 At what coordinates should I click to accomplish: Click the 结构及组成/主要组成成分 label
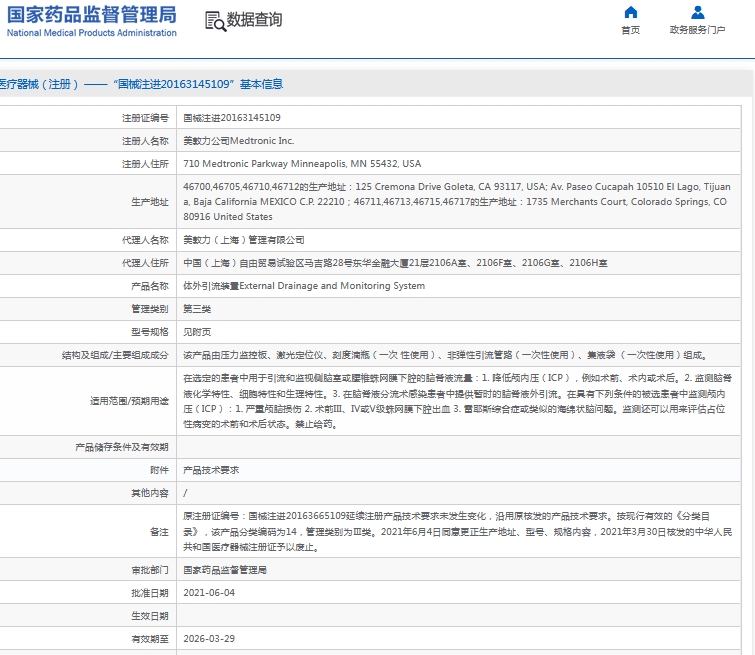115,355
